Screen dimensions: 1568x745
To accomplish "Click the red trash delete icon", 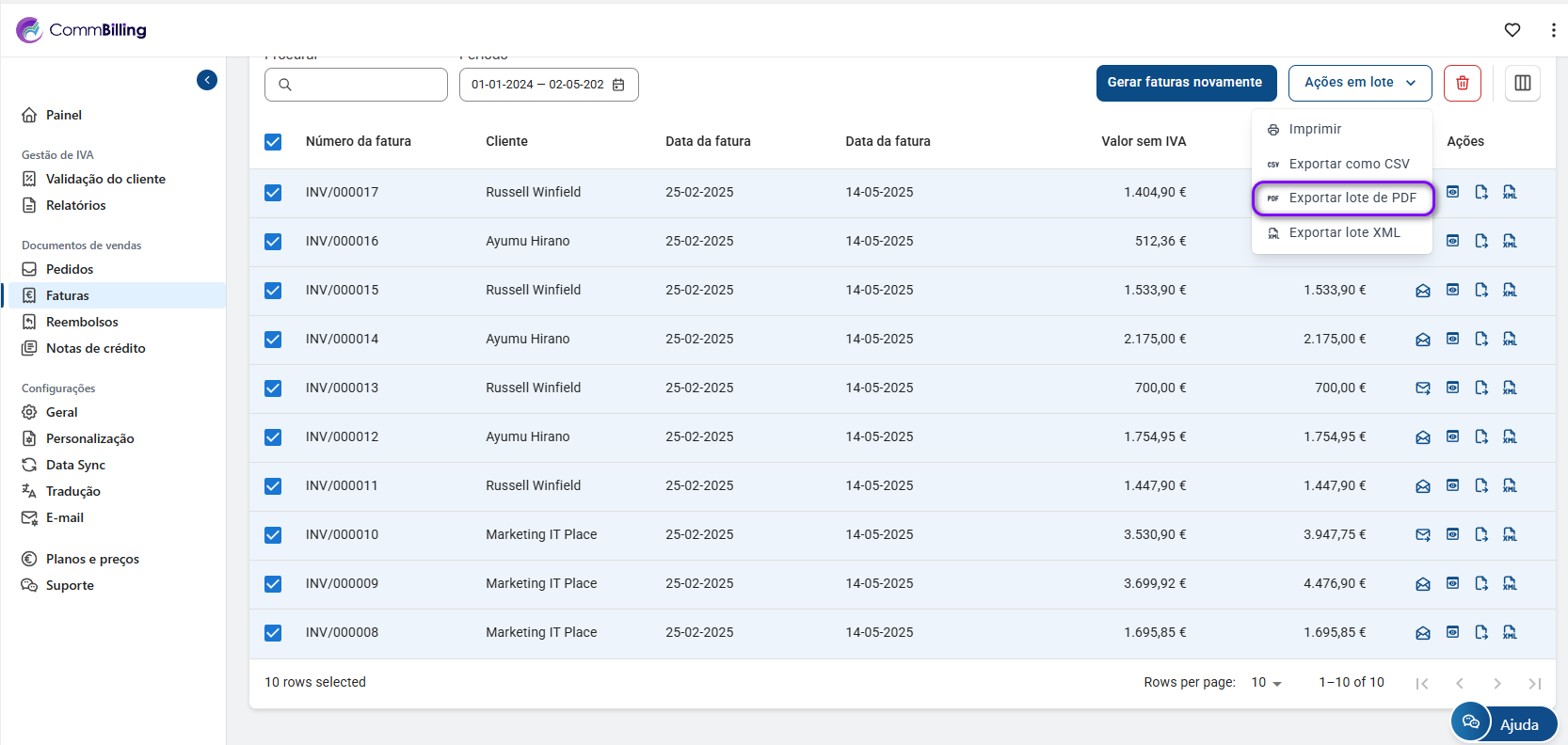I will 1462,83.
